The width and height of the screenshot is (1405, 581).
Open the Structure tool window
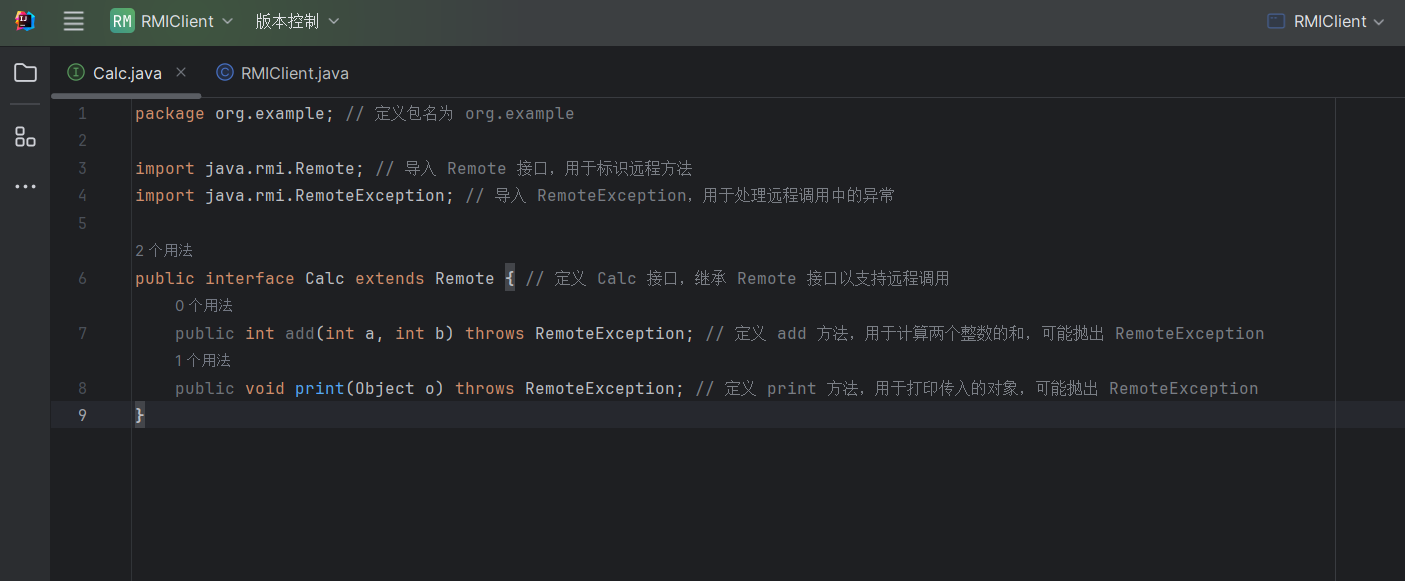point(25,137)
